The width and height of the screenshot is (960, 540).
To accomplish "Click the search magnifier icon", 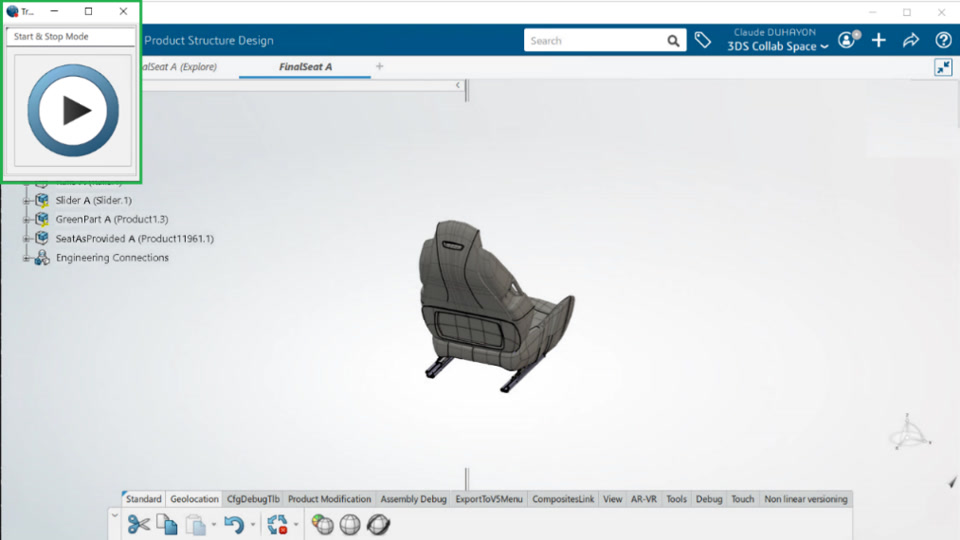I will click(673, 41).
